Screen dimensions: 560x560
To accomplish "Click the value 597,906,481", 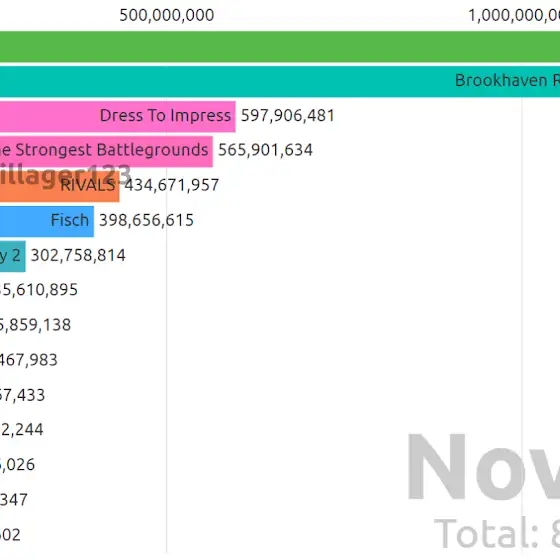I will point(288,116).
